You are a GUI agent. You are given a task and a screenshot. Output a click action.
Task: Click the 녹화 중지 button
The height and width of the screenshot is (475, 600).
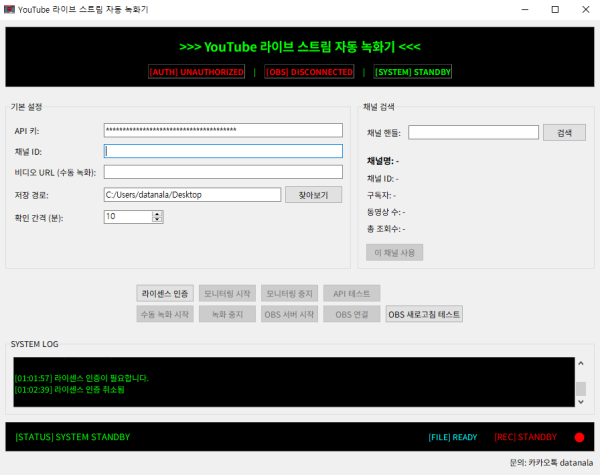pos(227,314)
